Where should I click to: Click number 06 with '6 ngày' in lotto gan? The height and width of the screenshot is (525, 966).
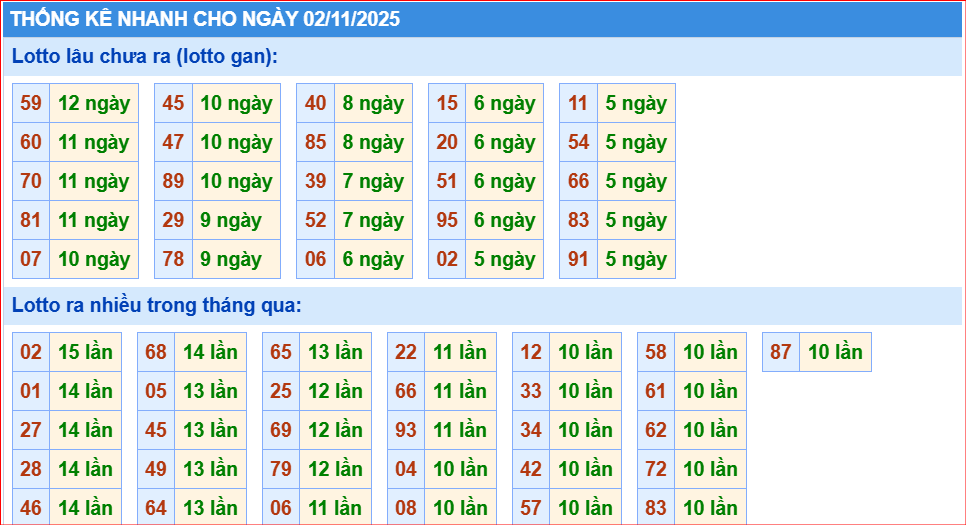[315, 259]
